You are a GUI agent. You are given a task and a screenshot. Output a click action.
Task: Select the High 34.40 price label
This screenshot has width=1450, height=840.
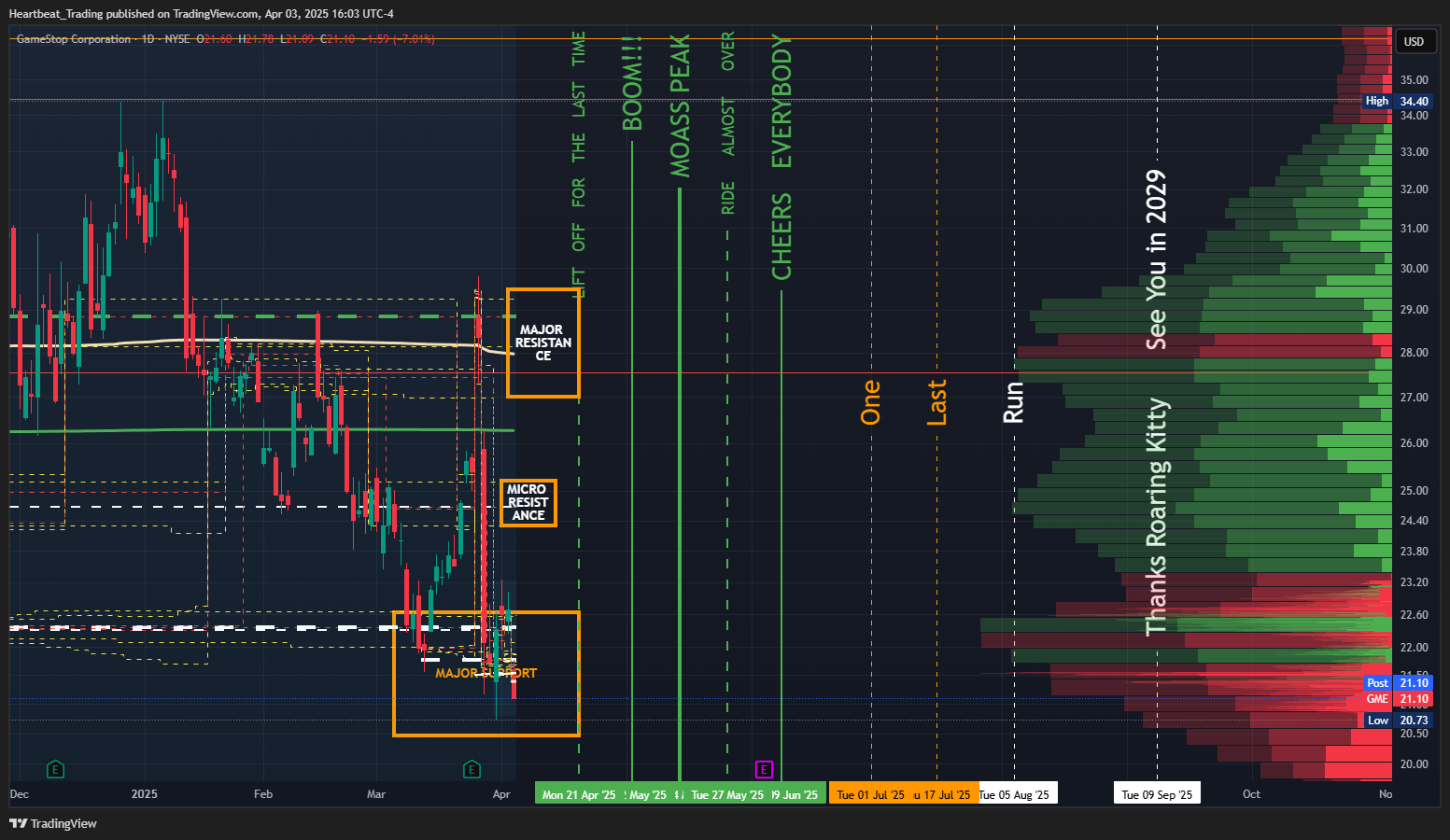click(x=1397, y=101)
